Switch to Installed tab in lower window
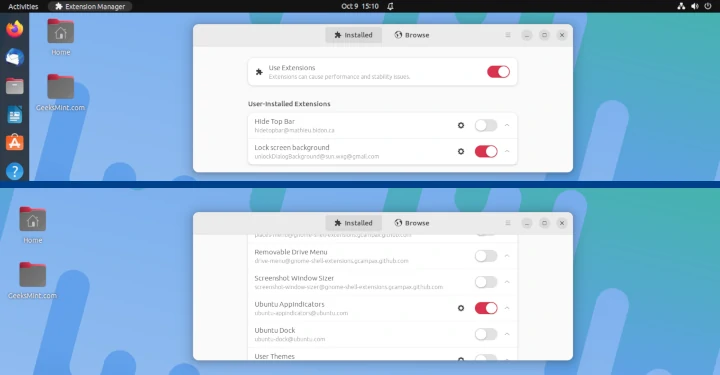This screenshot has width=720, height=375. click(x=353, y=223)
